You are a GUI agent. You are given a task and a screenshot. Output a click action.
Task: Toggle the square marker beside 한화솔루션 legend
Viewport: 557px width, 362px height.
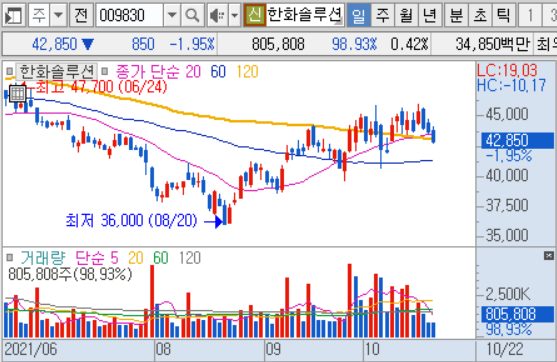coord(10,72)
